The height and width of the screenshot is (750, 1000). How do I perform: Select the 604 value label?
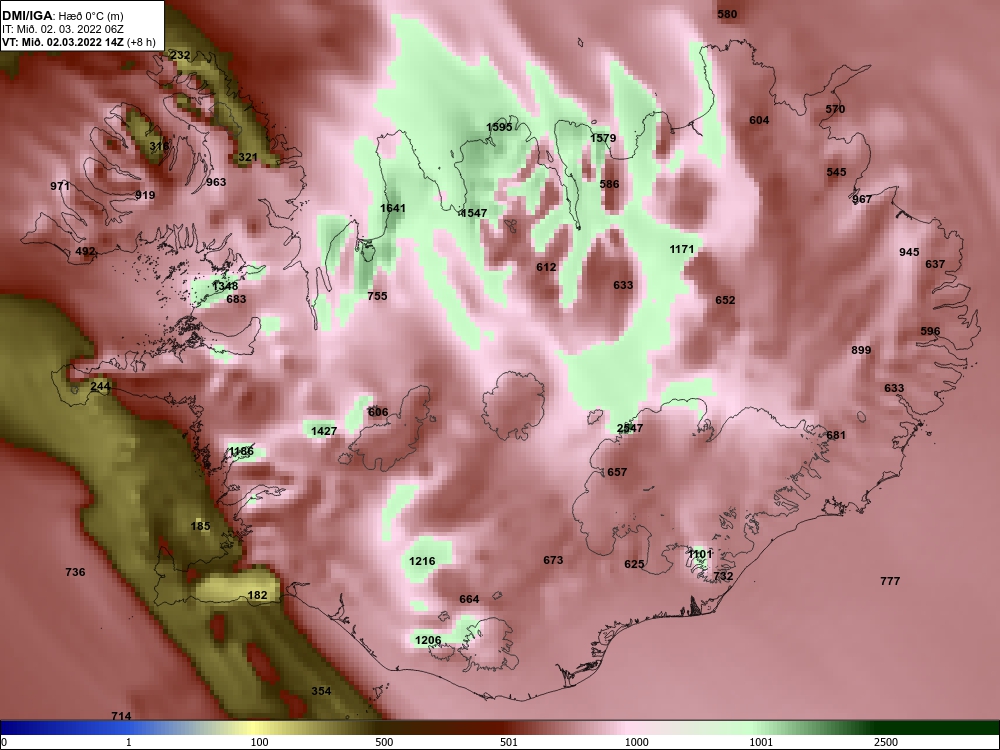click(x=759, y=121)
